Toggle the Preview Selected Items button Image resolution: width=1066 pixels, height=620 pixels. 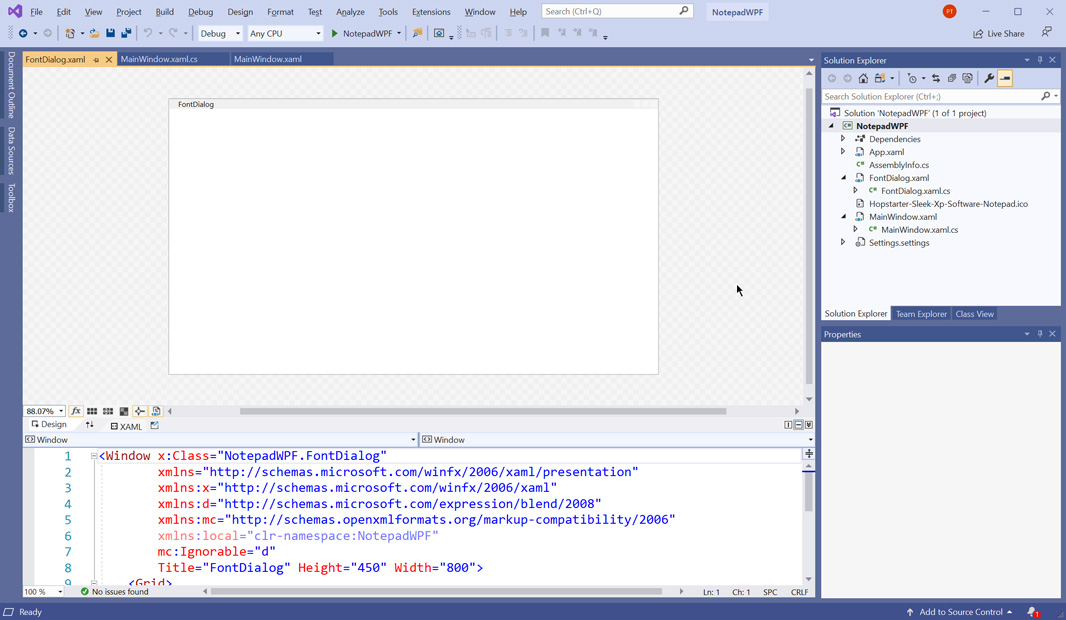(x=1005, y=78)
